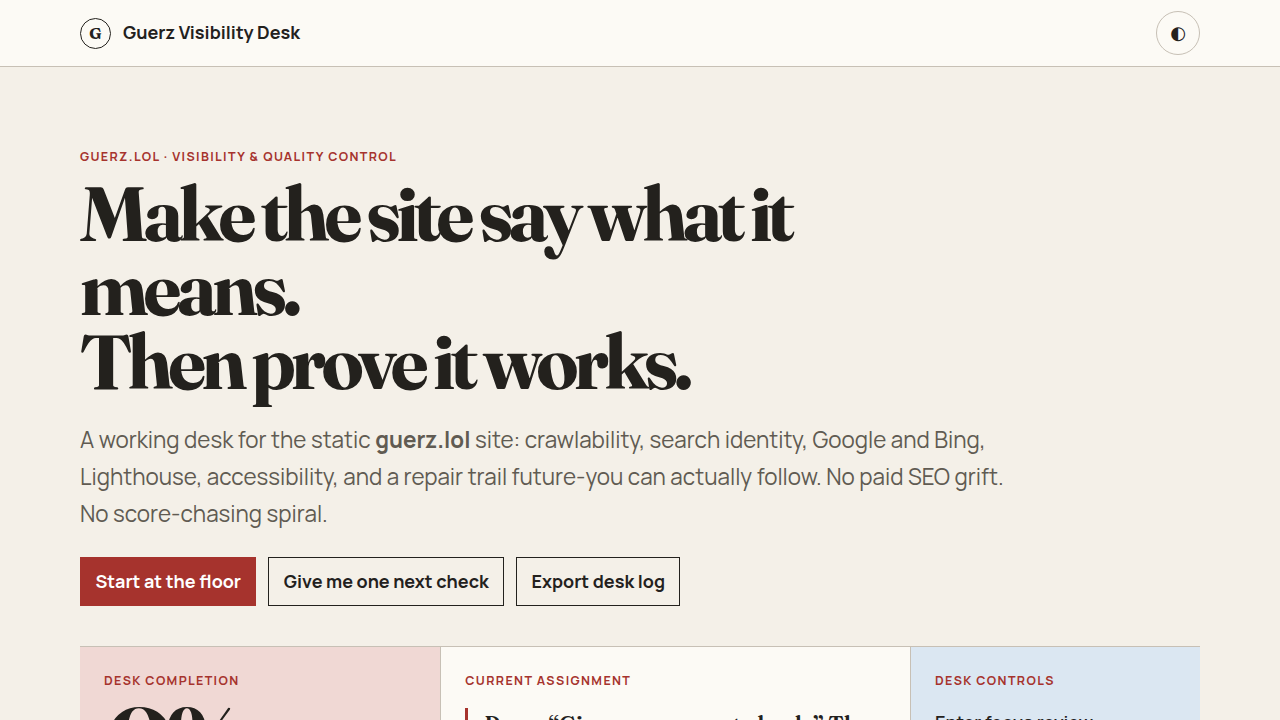Select the "Current Assignment" heading
The height and width of the screenshot is (720, 1280).
pos(547,681)
